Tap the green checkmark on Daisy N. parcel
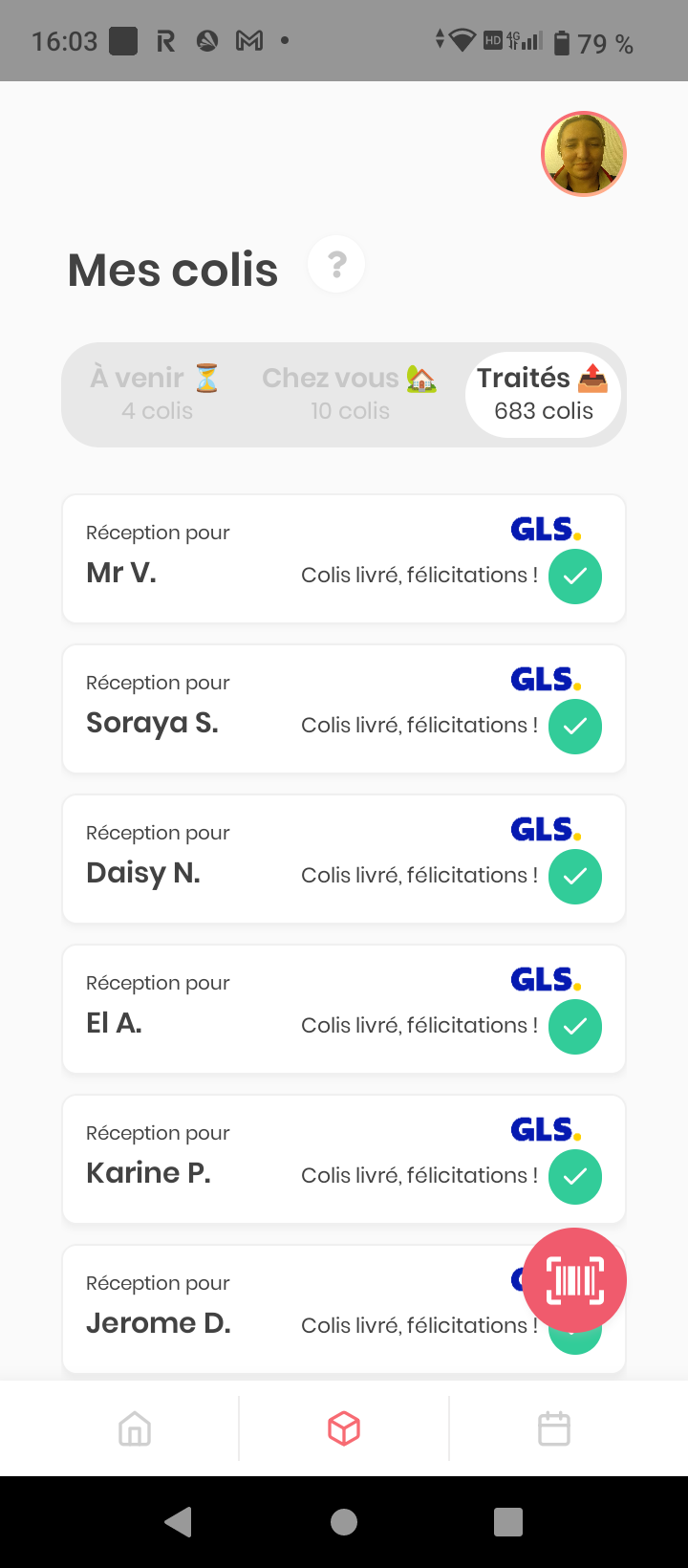 575,877
